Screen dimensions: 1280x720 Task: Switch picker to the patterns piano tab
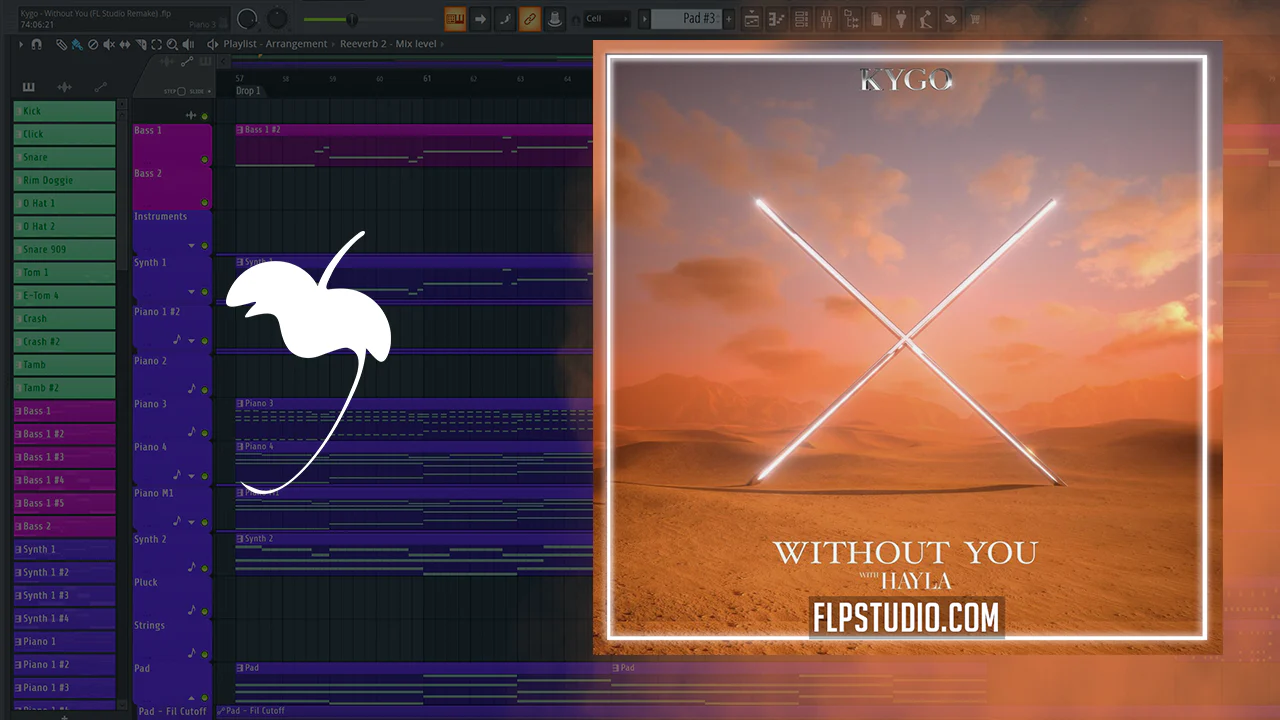pyautogui.click(x=28, y=87)
